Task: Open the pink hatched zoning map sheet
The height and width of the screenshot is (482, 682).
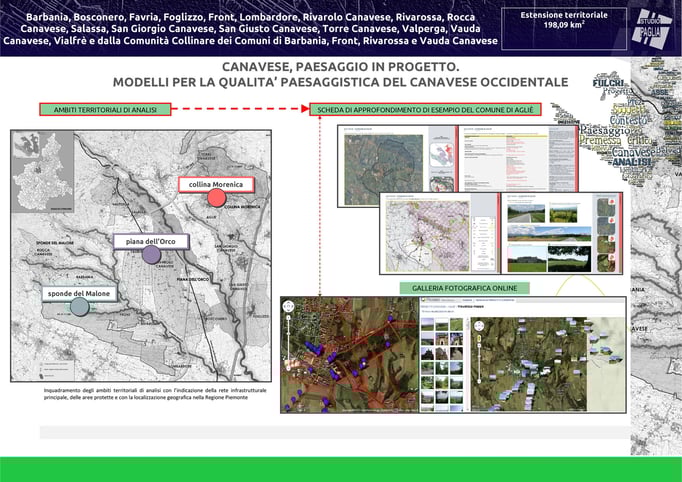Action: pos(439,233)
